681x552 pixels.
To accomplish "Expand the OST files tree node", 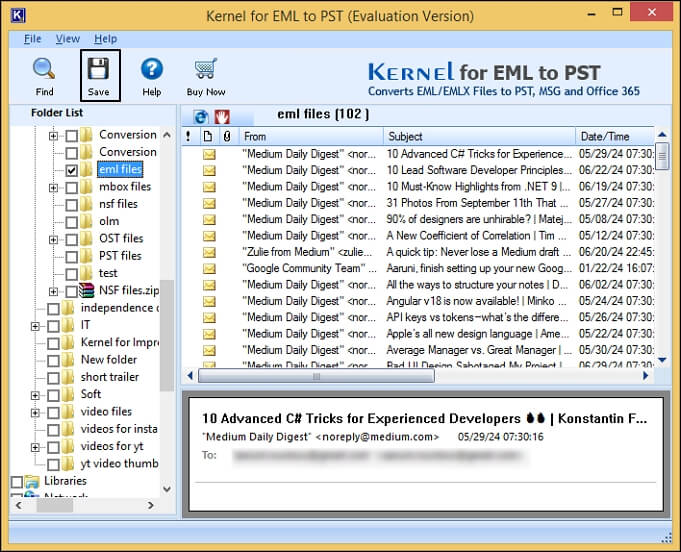I will pos(53,239).
